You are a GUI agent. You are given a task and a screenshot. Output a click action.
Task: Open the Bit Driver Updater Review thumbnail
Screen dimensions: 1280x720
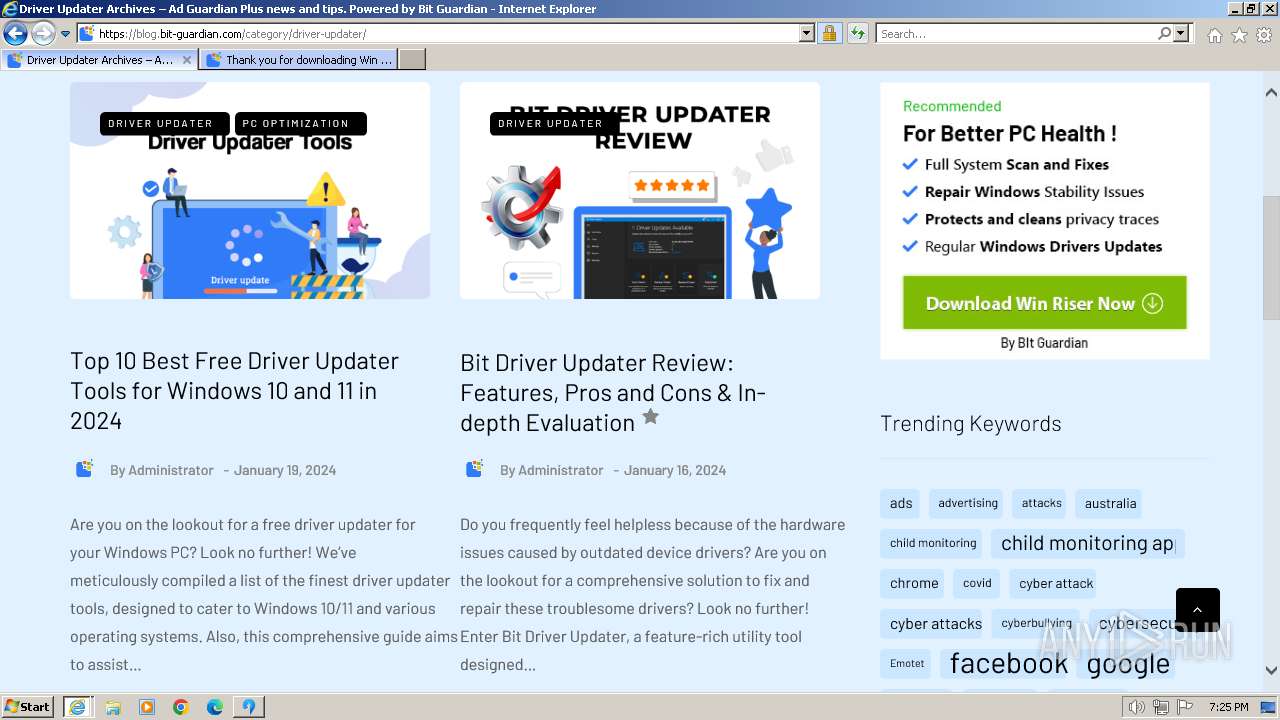(x=640, y=190)
